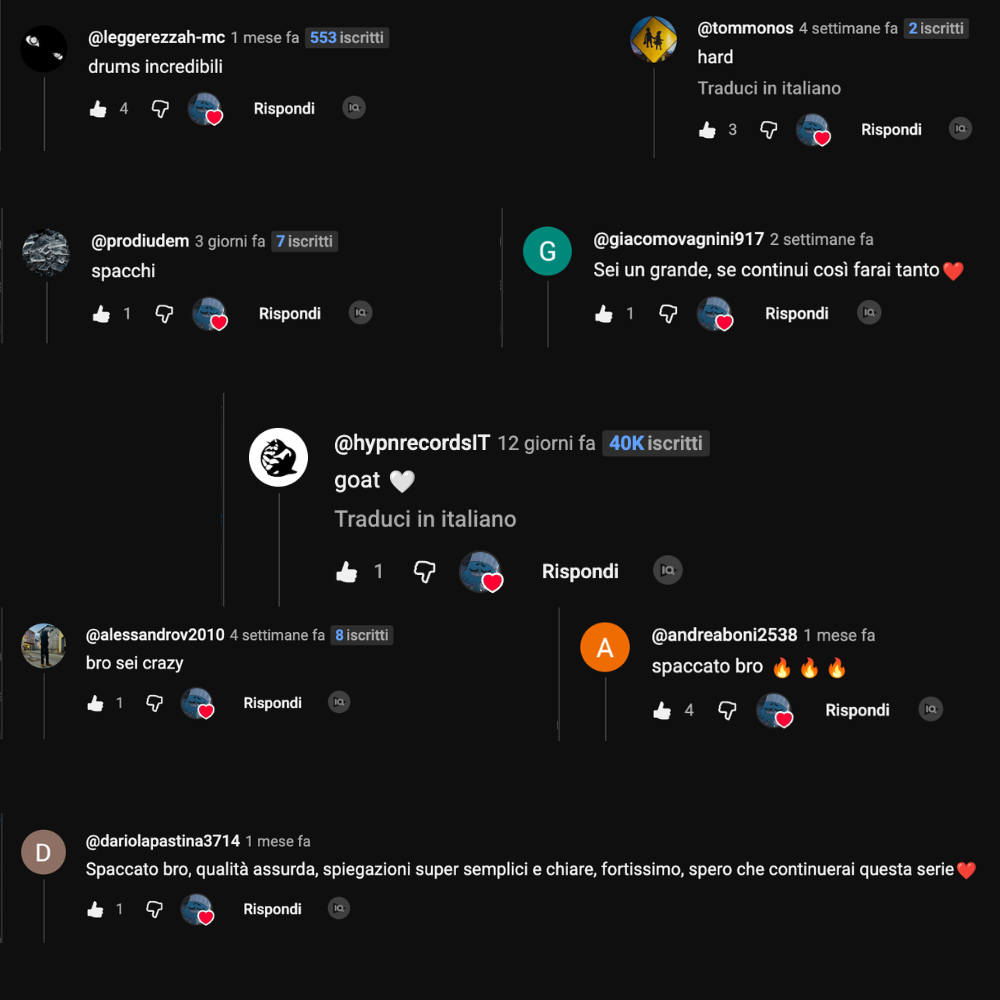
Task: Translate 'hard' comment to Italian
Action: point(768,88)
